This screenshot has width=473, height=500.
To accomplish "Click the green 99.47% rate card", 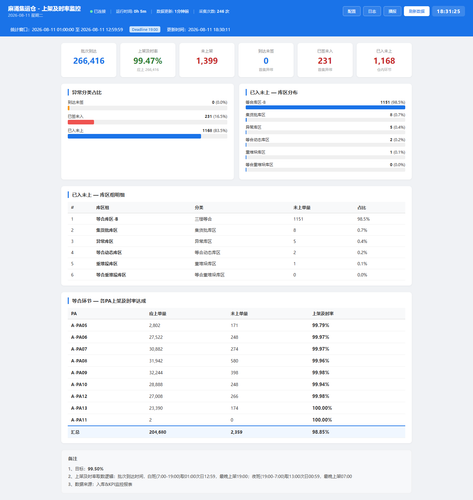I will 148,60.
